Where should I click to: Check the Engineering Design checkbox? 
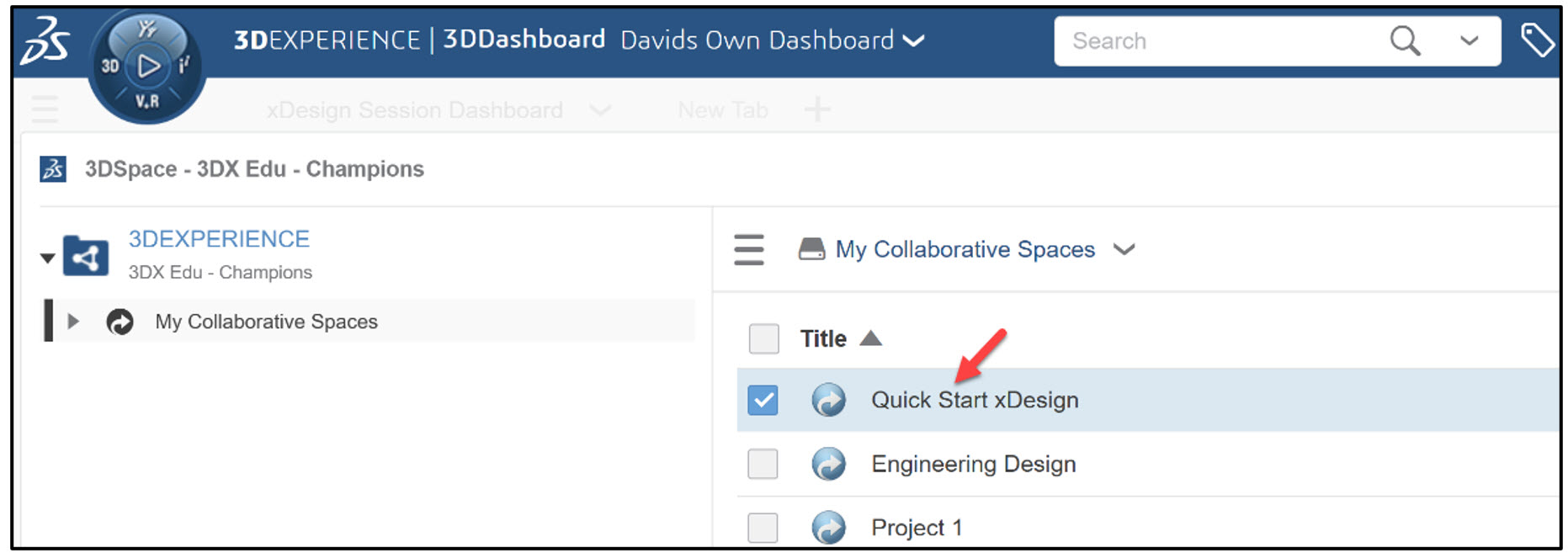762,464
